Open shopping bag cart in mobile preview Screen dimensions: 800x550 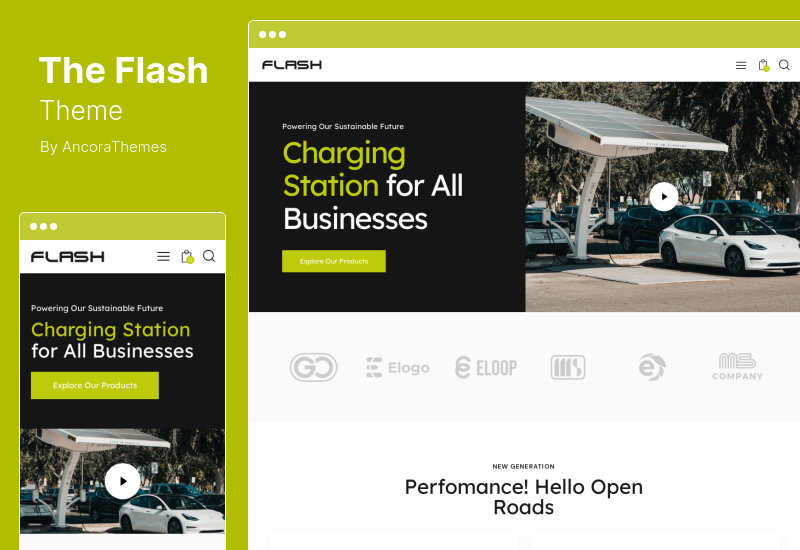[187, 256]
